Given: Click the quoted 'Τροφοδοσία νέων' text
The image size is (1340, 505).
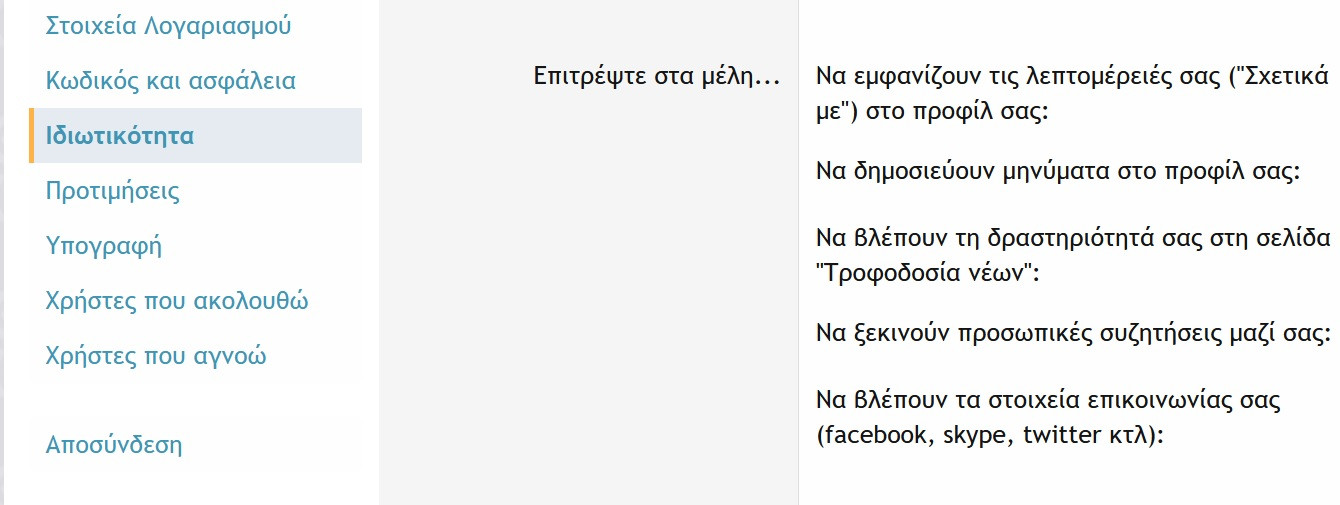Looking at the screenshot, I should click(x=928, y=273).
